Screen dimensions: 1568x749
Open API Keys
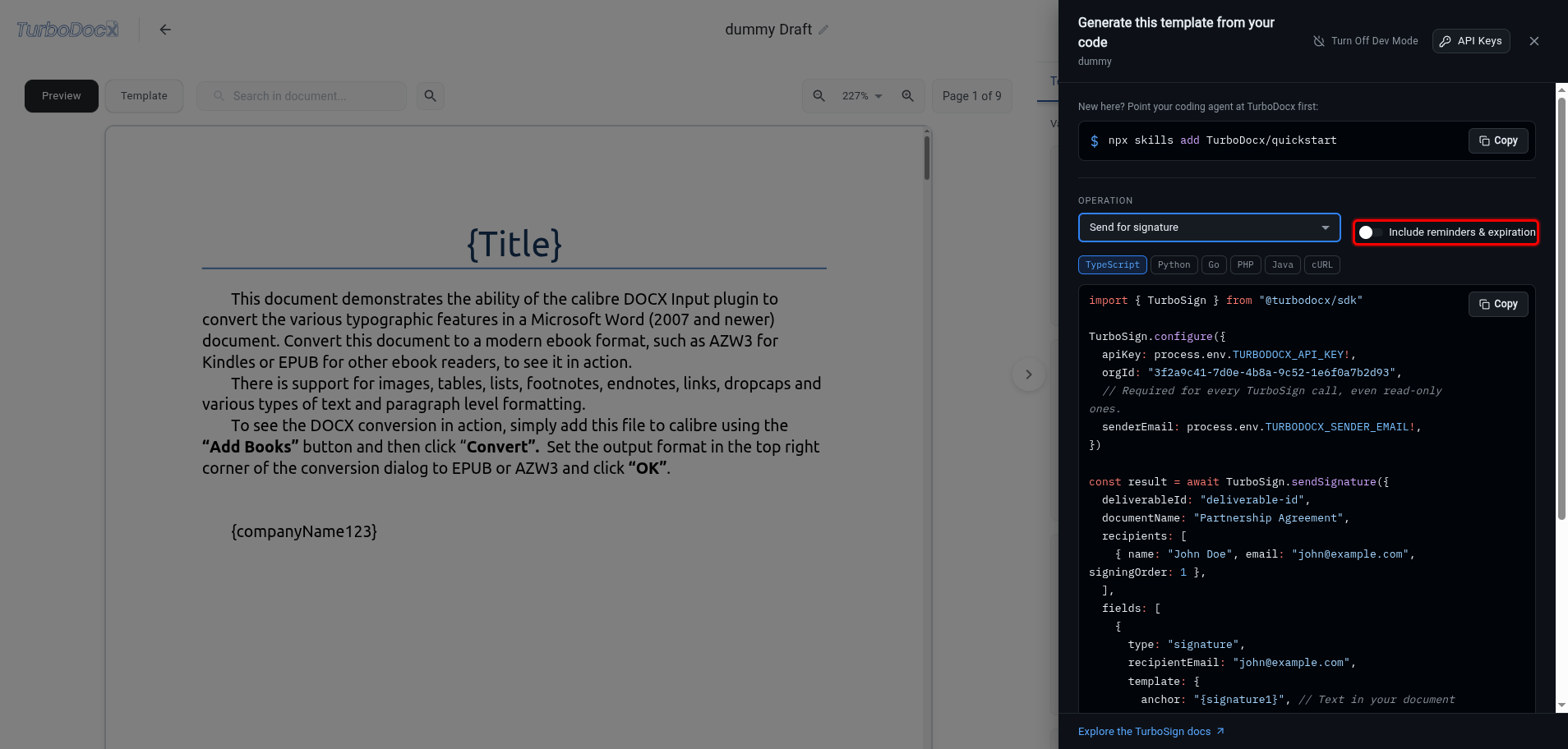[x=1471, y=41]
